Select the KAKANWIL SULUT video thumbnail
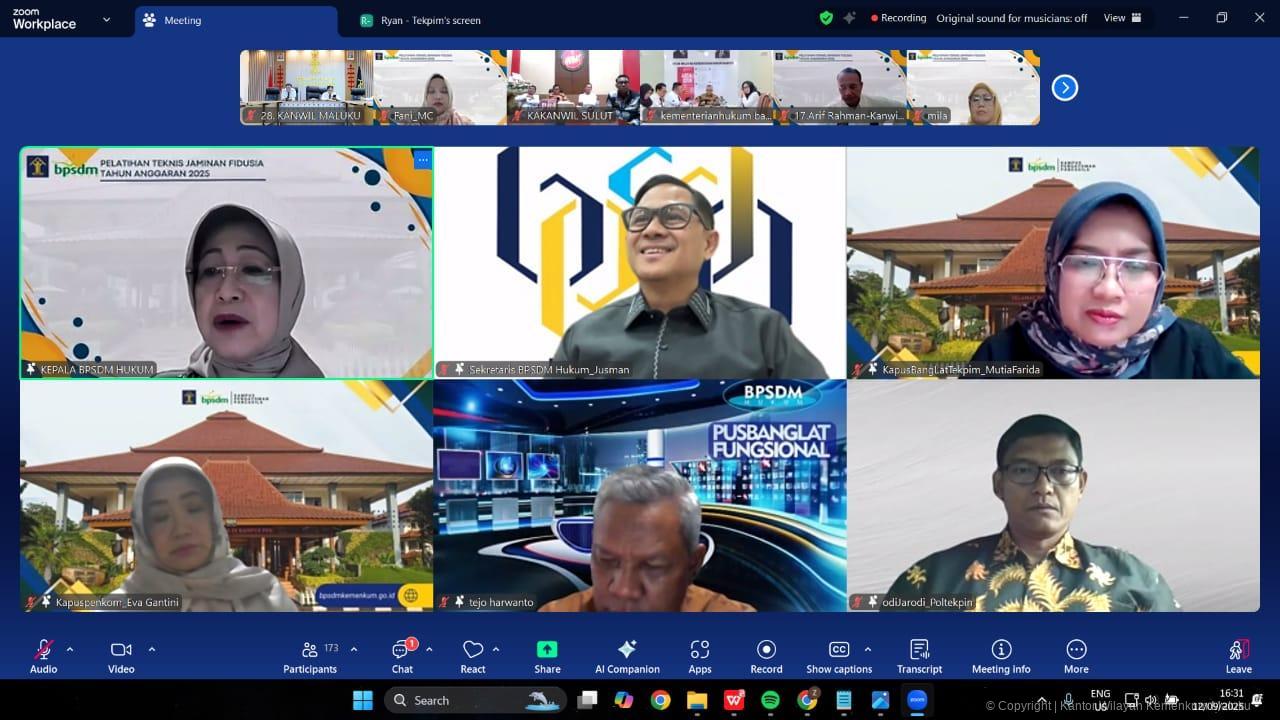 click(x=573, y=88)
